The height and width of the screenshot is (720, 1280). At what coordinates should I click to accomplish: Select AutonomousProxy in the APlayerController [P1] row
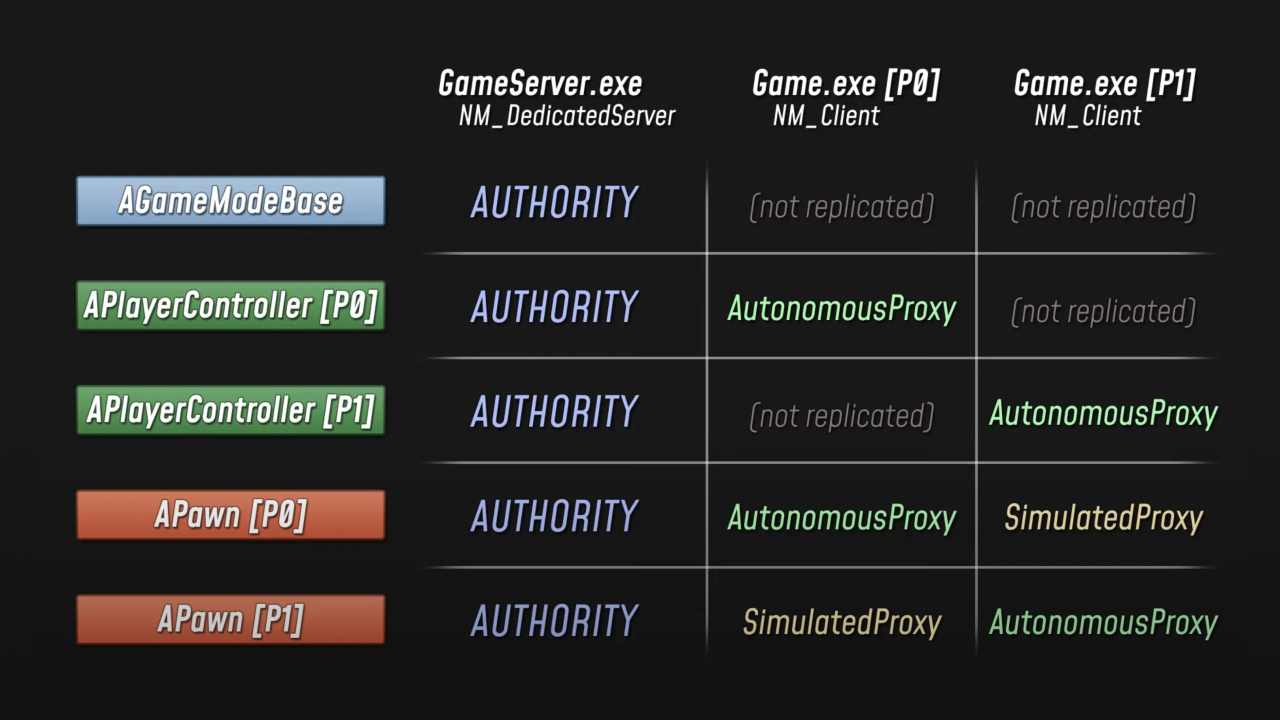[1103, 413]
